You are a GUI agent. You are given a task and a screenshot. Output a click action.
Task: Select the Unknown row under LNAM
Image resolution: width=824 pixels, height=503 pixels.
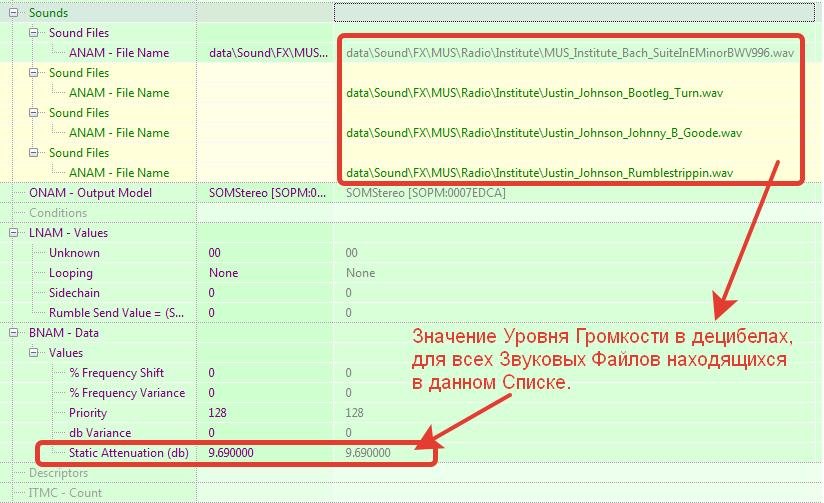pos(74,253)
